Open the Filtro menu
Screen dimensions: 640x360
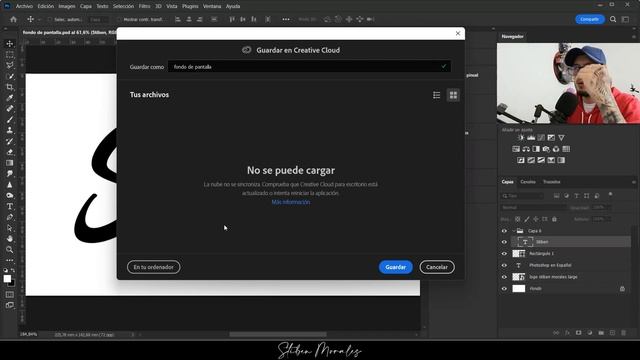[144, 6]
